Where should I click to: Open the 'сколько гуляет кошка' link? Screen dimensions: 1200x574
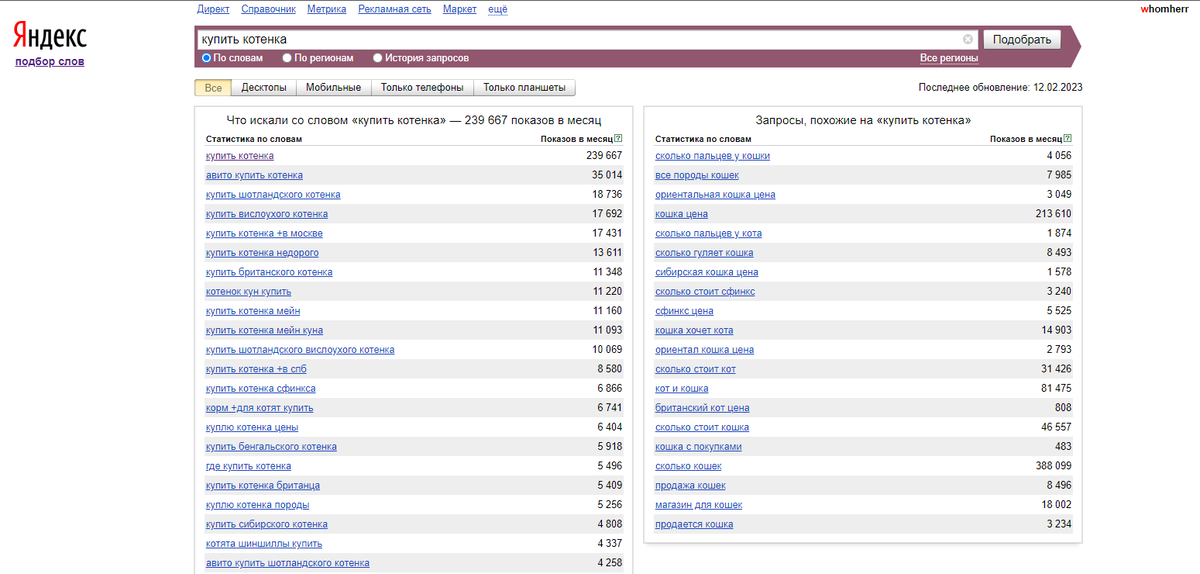tap(704, 253)
